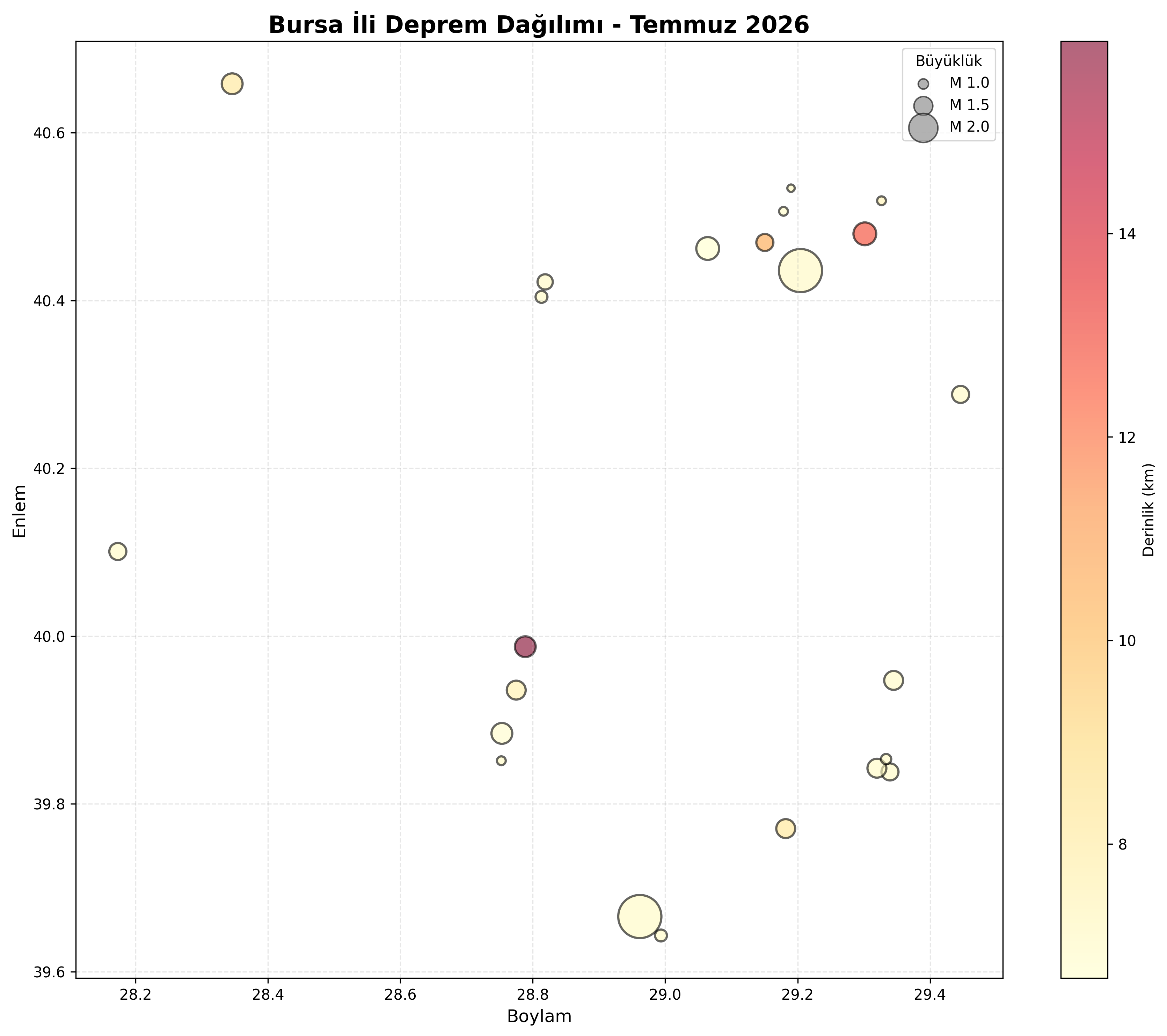Image resolution: width=1167 pixels, height=1036 pixels.
Task: Click the depth colorbar gradient
Action: [1084, 510]
